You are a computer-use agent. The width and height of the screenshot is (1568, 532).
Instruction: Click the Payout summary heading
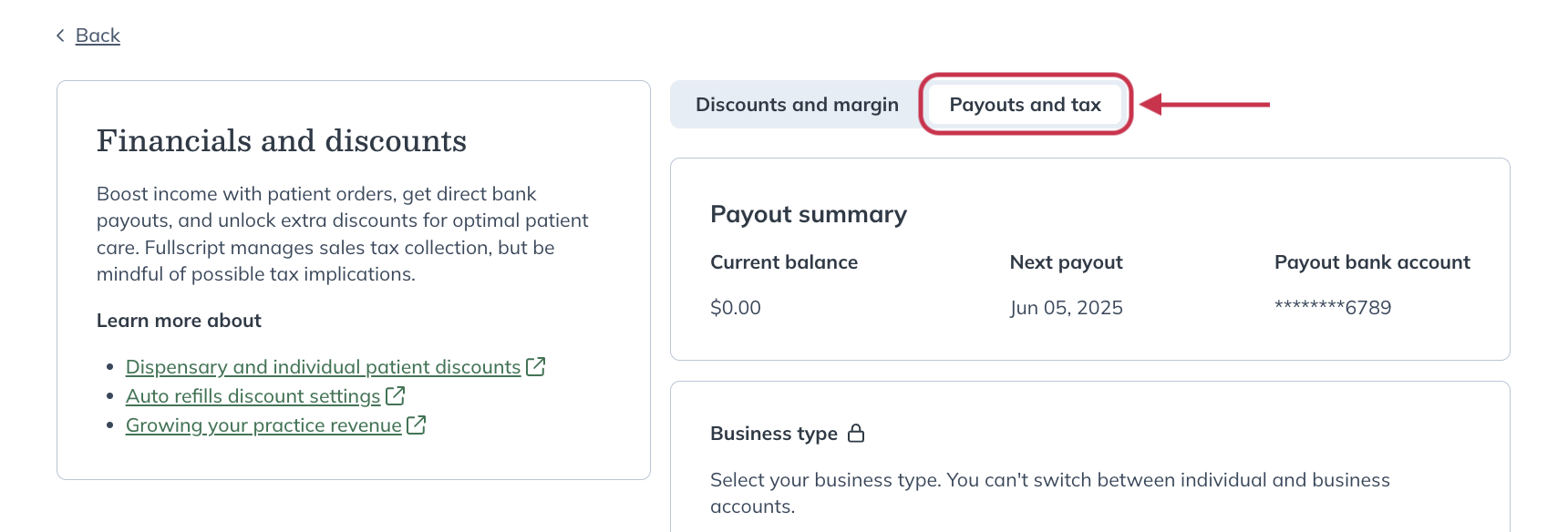809,214
